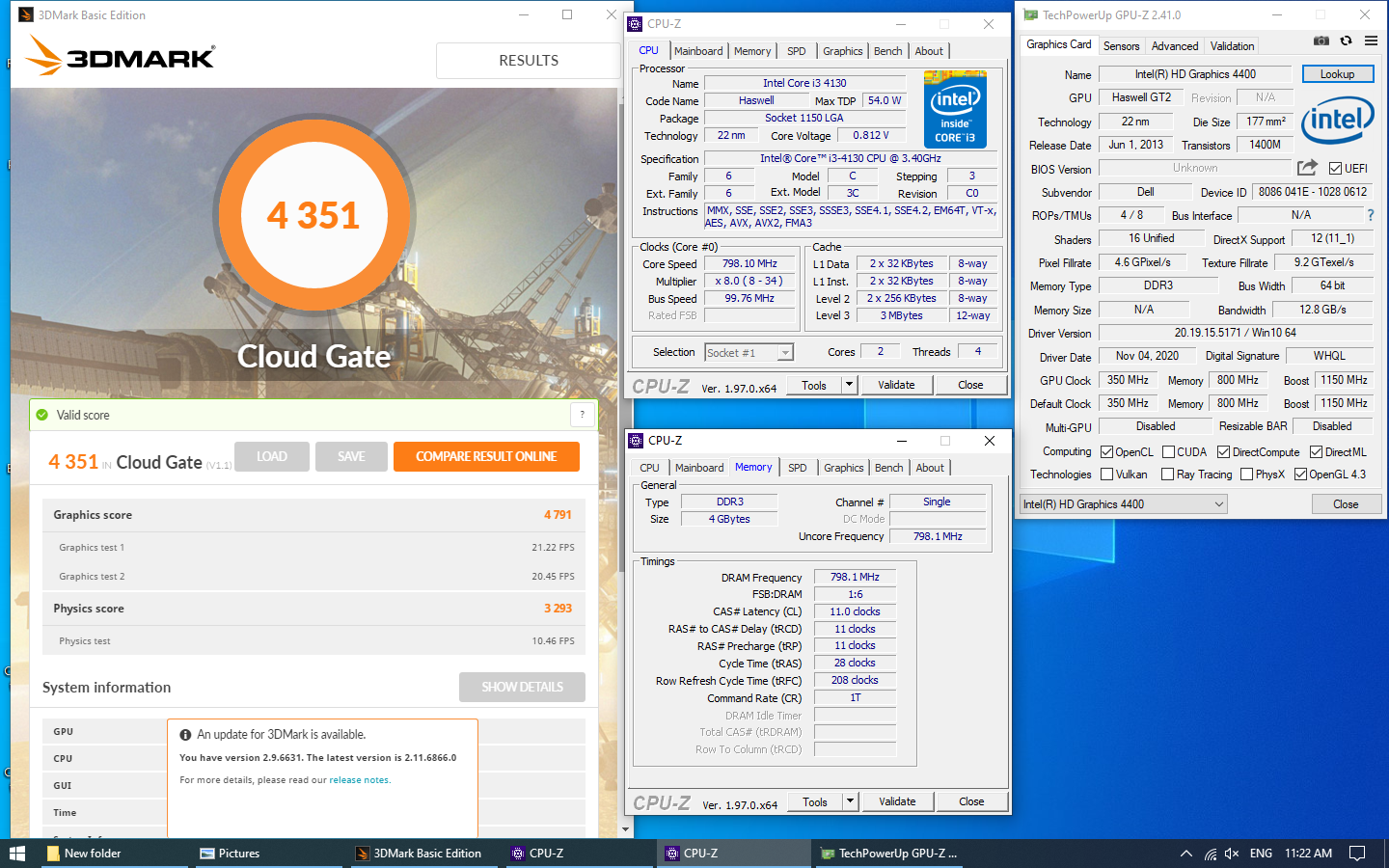Click Validate in the bottom CPU-Z window
Viewport: 1389px width, 868px height.
click(x=897, y=801)
